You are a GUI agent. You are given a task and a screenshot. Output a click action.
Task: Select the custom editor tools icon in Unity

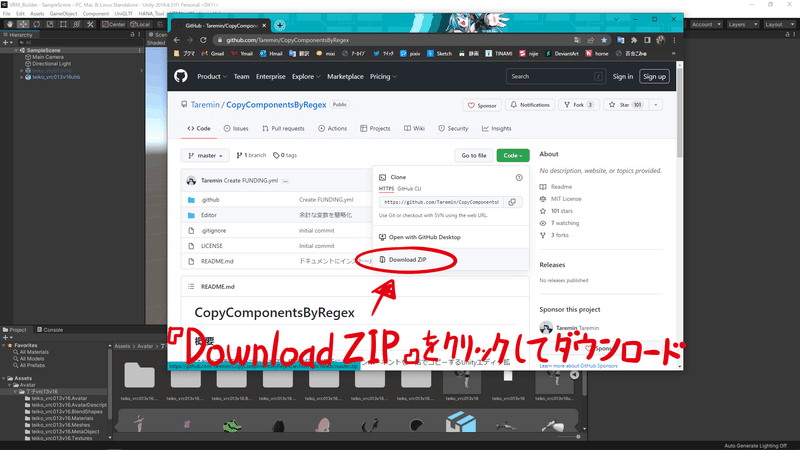[90, 24]
